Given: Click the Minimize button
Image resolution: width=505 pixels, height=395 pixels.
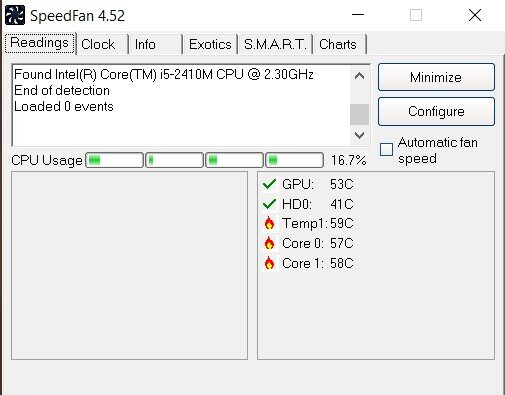Looking at the screenshot, I should pyautogui.click(x=436, y=77).
